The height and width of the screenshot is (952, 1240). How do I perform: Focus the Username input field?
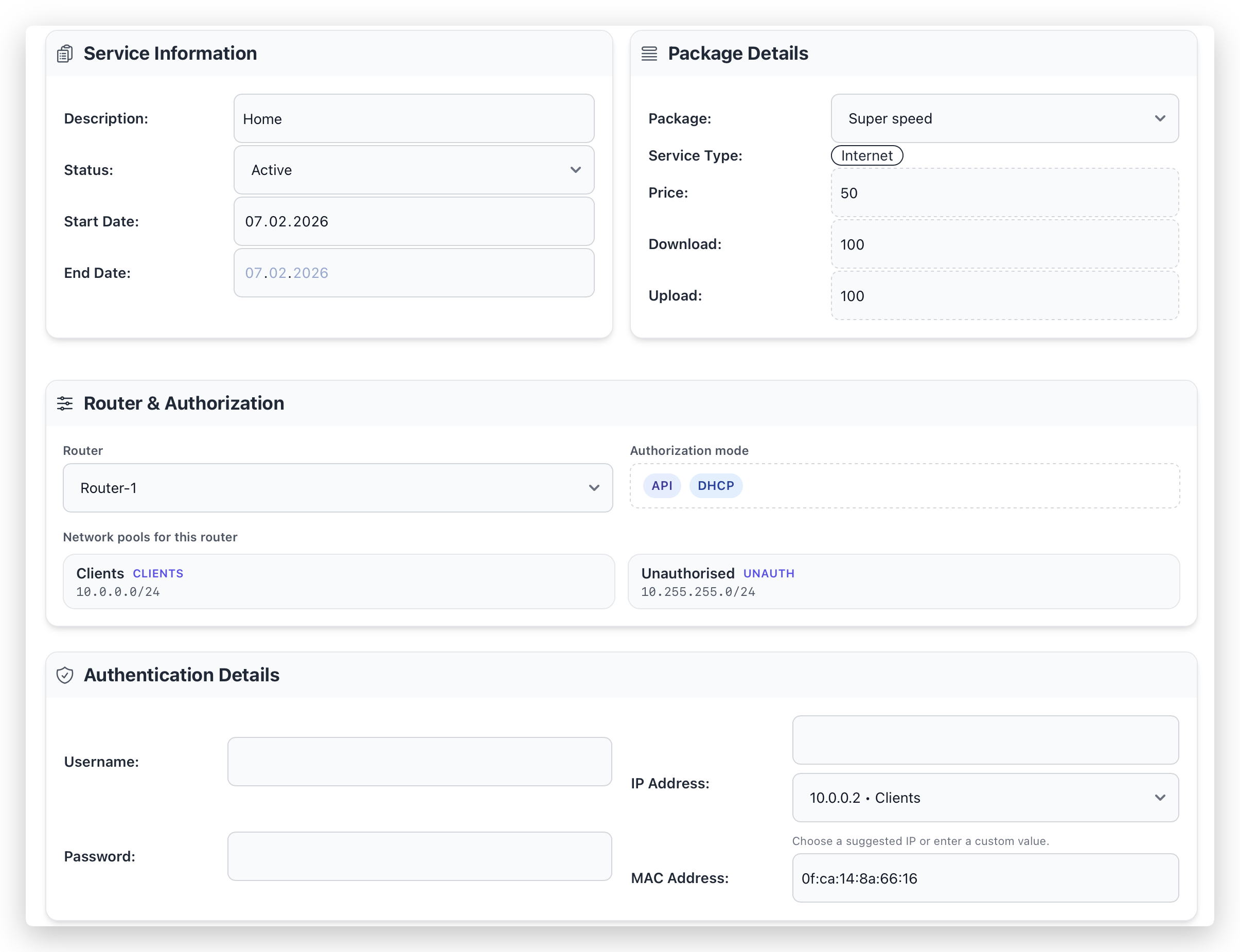(419, 762)
